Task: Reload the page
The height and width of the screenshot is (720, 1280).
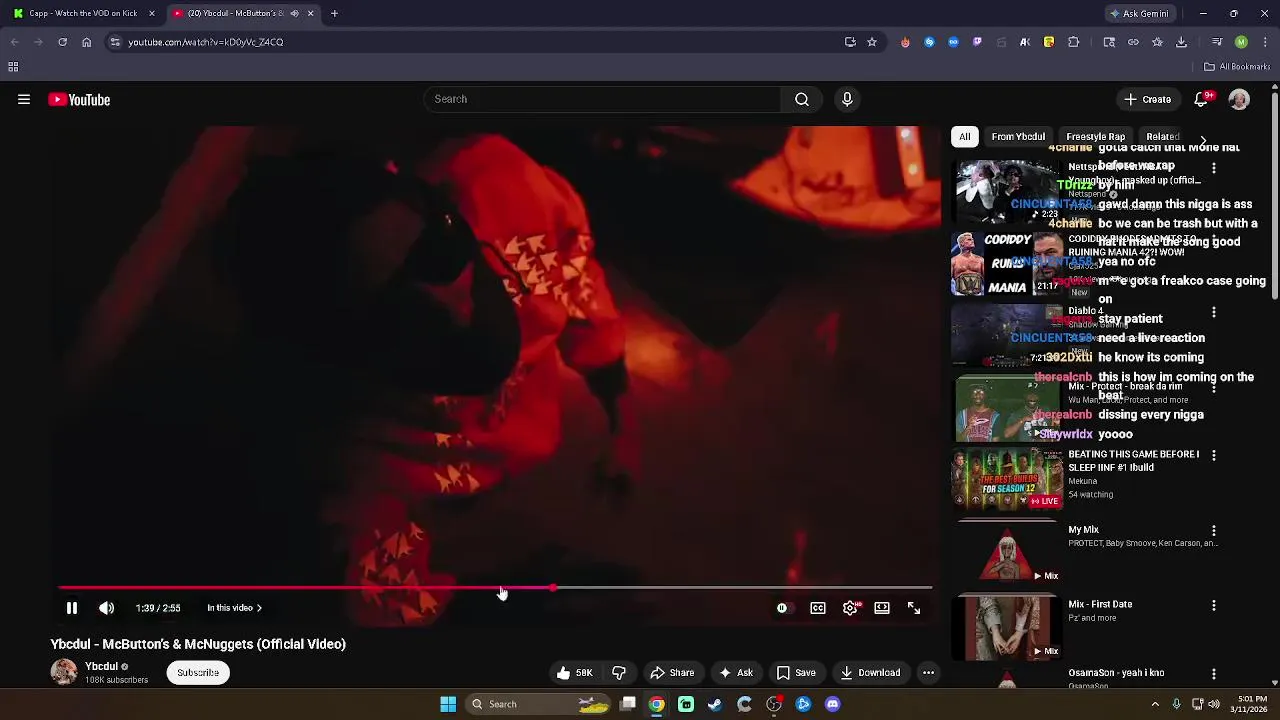Action: tap(62, 42)
